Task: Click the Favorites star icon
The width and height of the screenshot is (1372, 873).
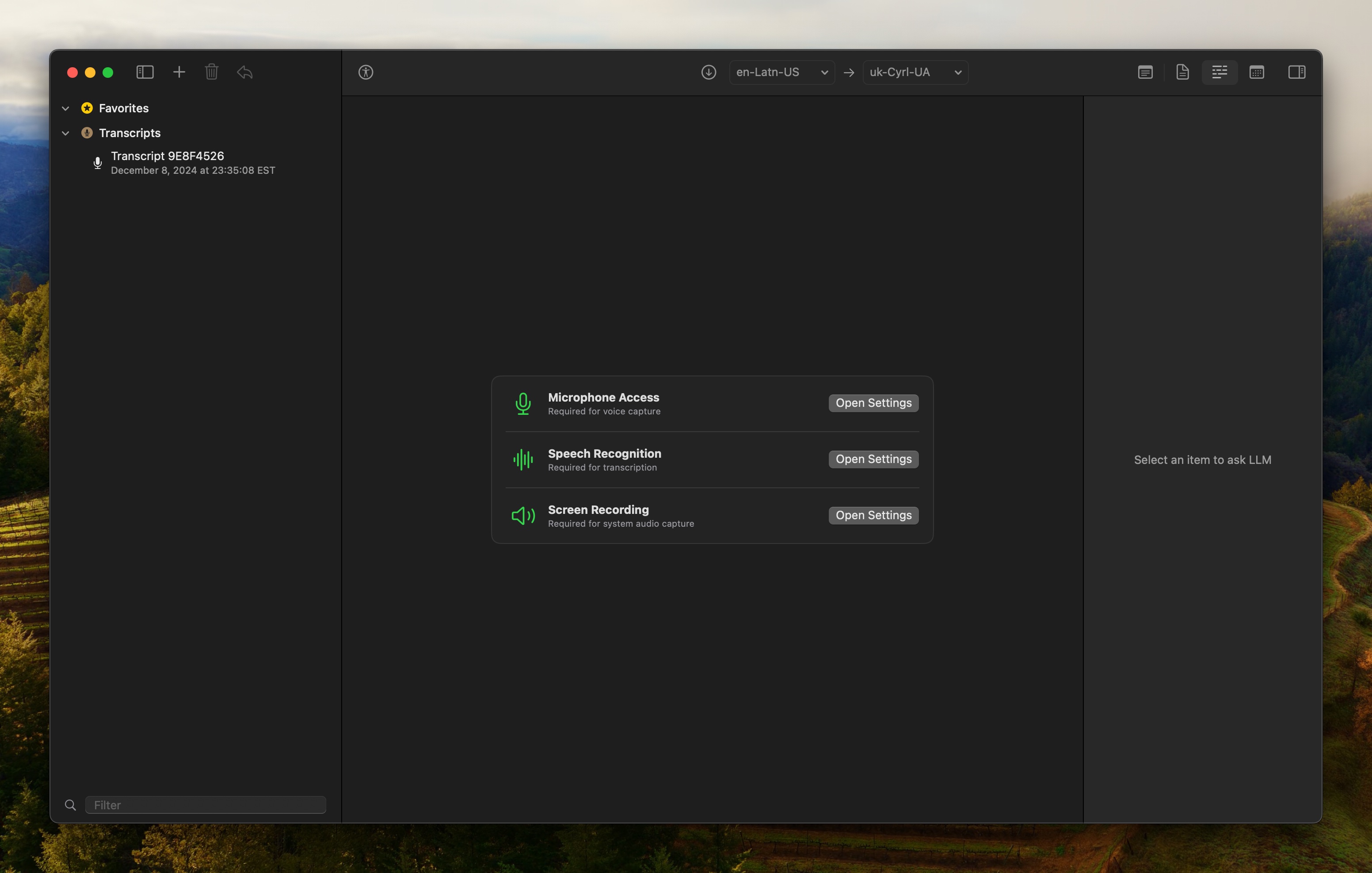Action: coord(87,108)
